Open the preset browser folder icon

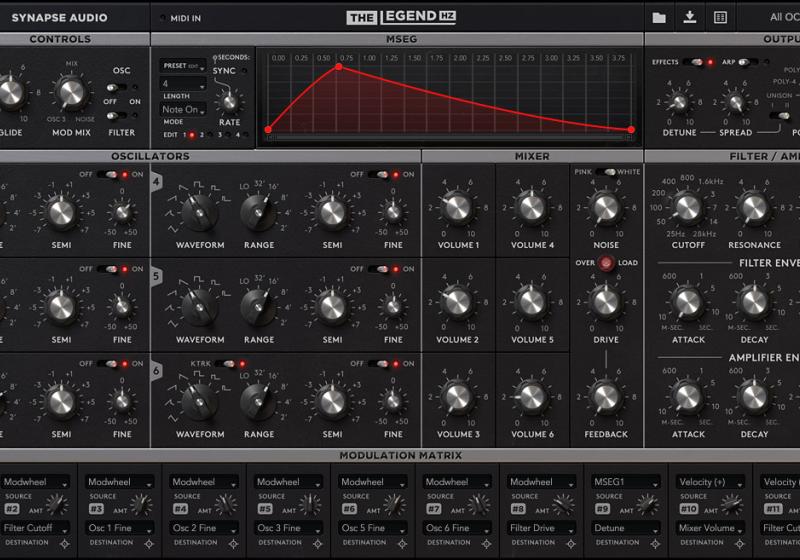tap(659, 18)
